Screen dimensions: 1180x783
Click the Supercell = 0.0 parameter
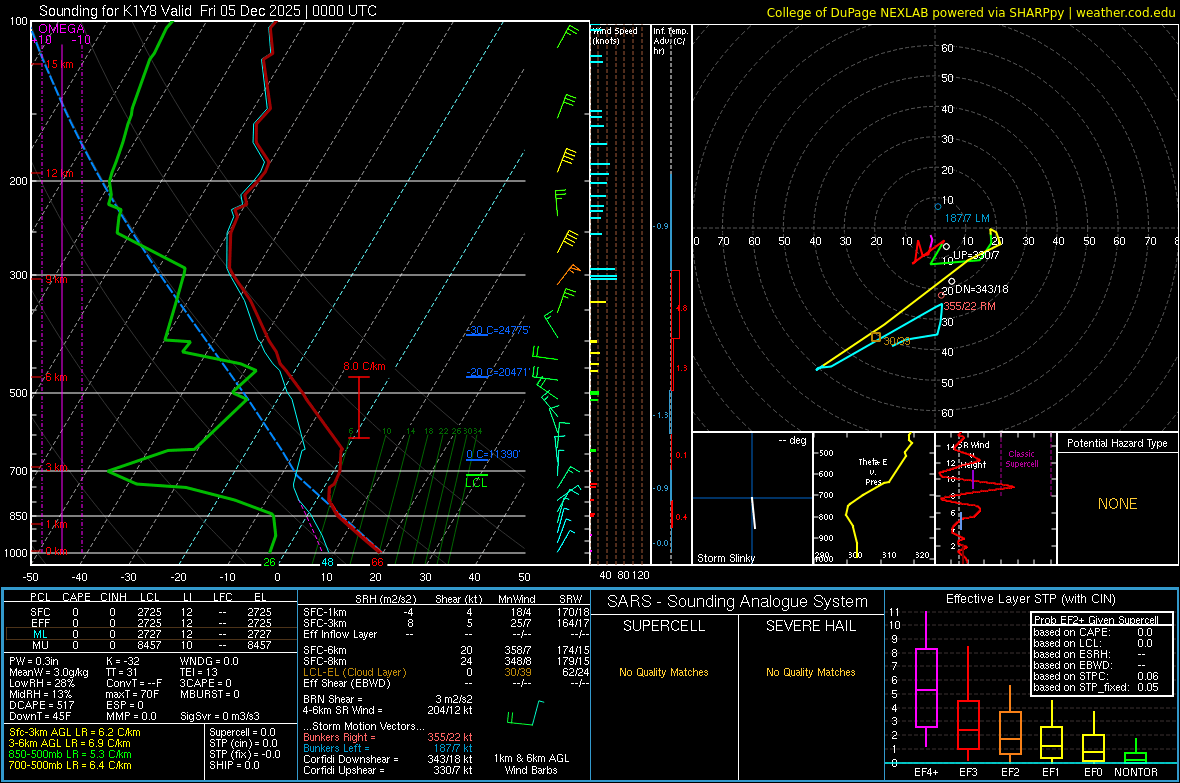pyautogui.click(x=242, y=733)
